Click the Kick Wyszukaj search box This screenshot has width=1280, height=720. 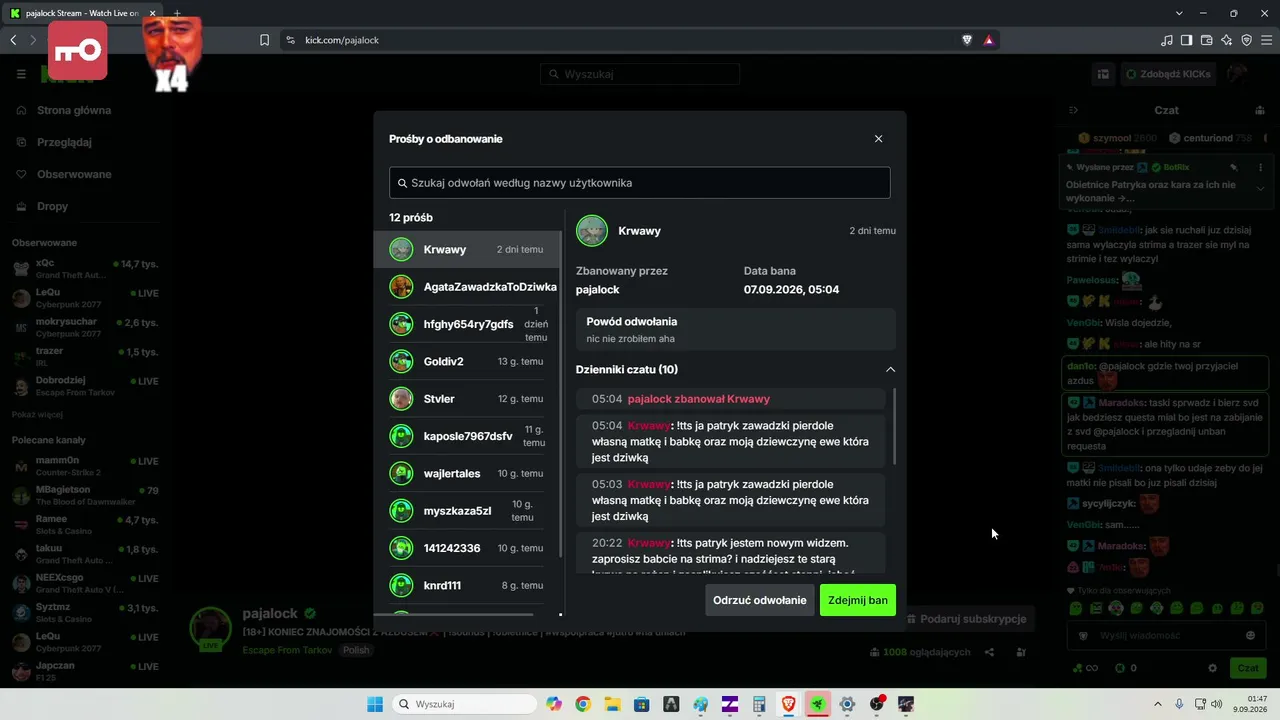click(640, 74)
